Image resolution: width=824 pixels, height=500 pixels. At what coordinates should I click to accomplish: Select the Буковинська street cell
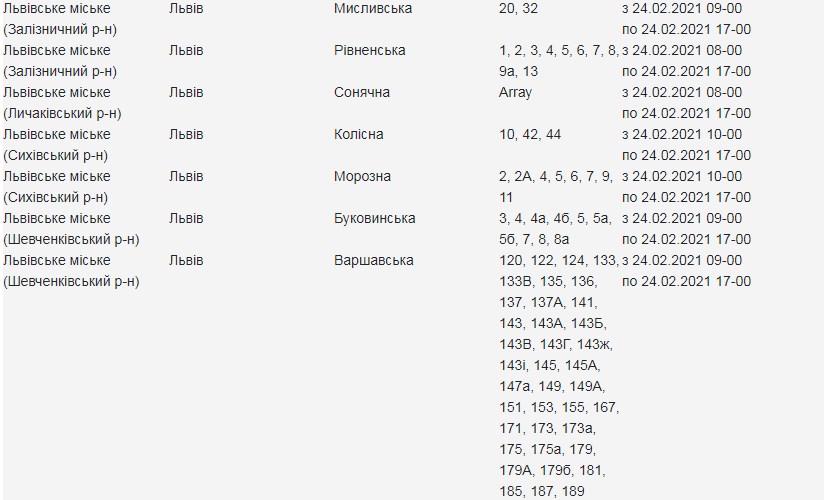374,218
